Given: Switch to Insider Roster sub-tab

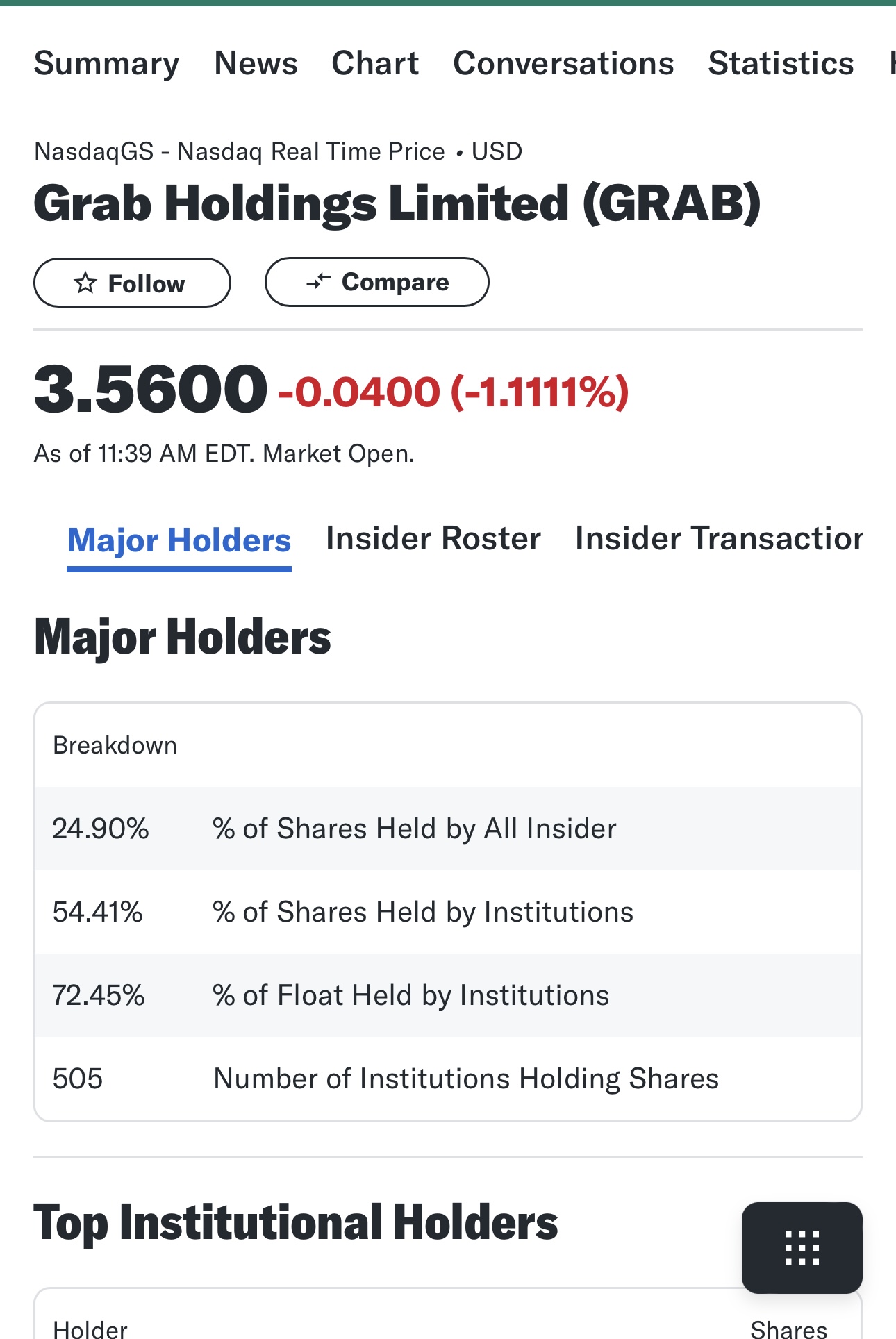Looking at the screenshot, I should [x=433, y=539].
